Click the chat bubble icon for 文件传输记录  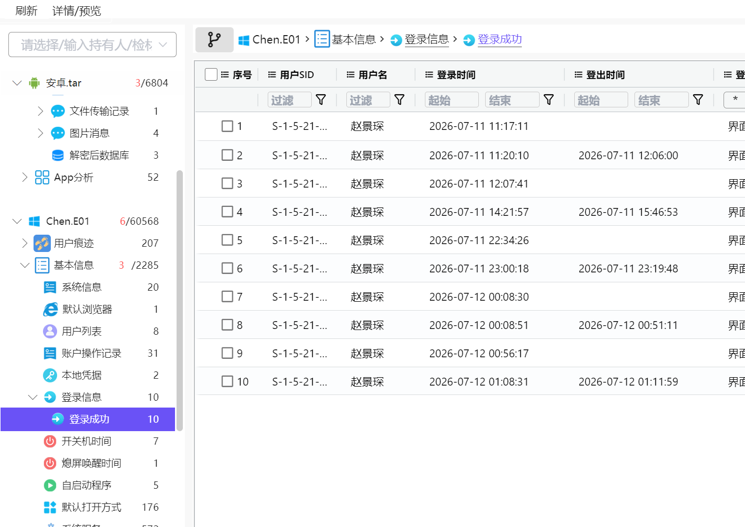click(x=57, y=111)
